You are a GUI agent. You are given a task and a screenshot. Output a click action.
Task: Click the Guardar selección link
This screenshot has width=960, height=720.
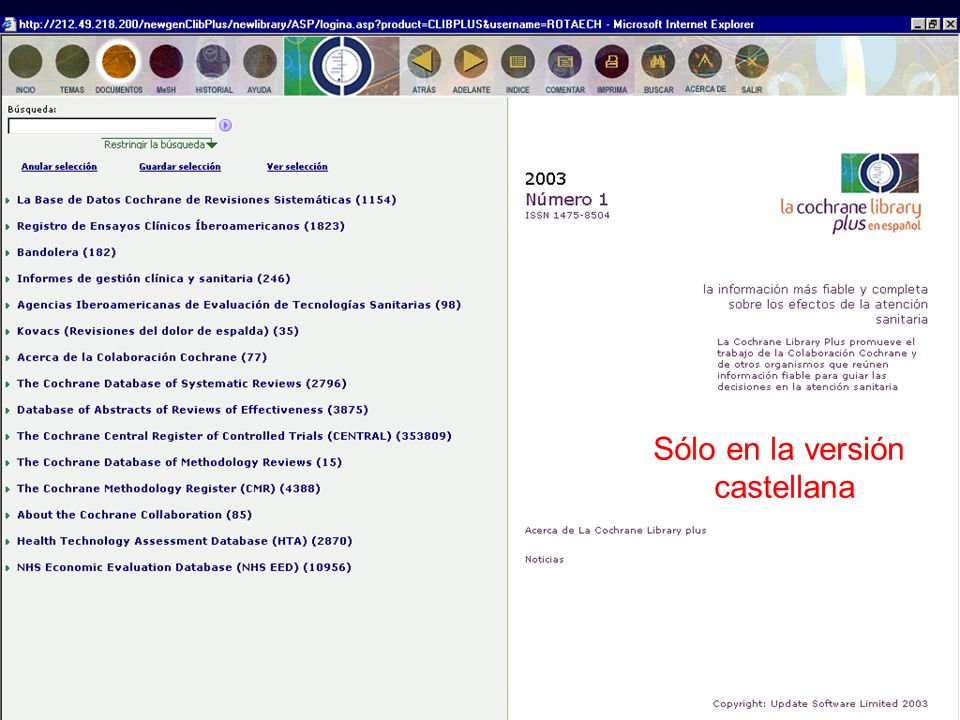coord(179,167)
